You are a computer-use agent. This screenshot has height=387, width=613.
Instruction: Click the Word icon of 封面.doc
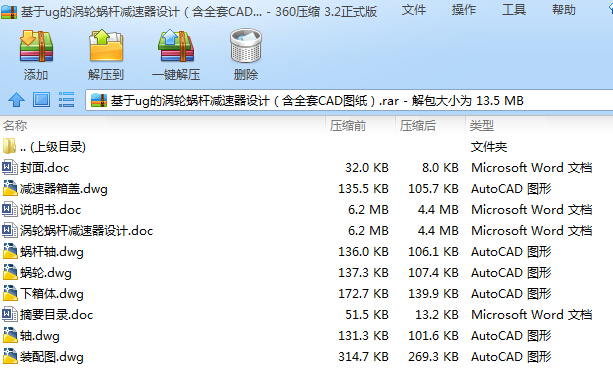click(10, 167)
